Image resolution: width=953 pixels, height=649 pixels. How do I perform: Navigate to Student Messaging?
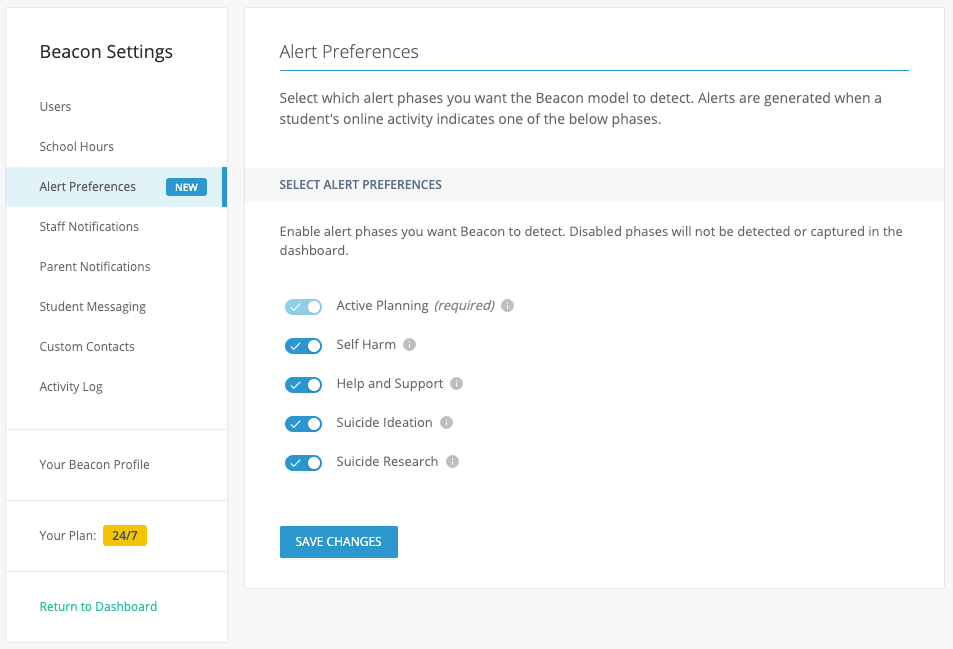point(92,307)
